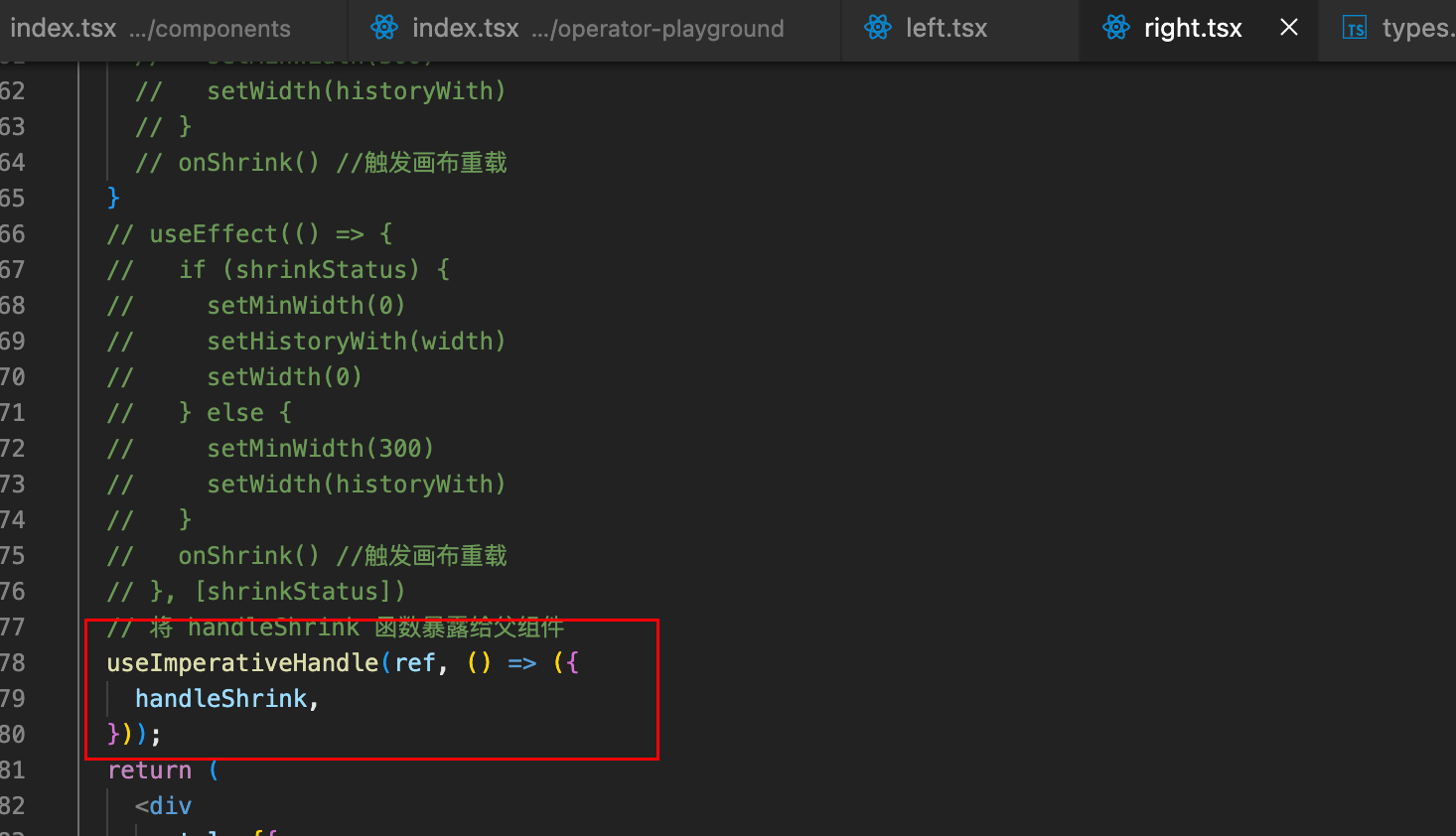Viewport: 1456px width, 836px height.
Task: Switch to the left.tsx tab
Action: click(x=946, y=28)
